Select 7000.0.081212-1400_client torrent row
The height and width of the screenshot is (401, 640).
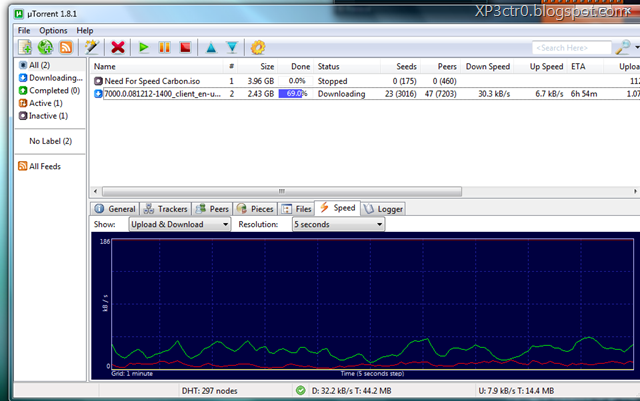pos(162,94)
